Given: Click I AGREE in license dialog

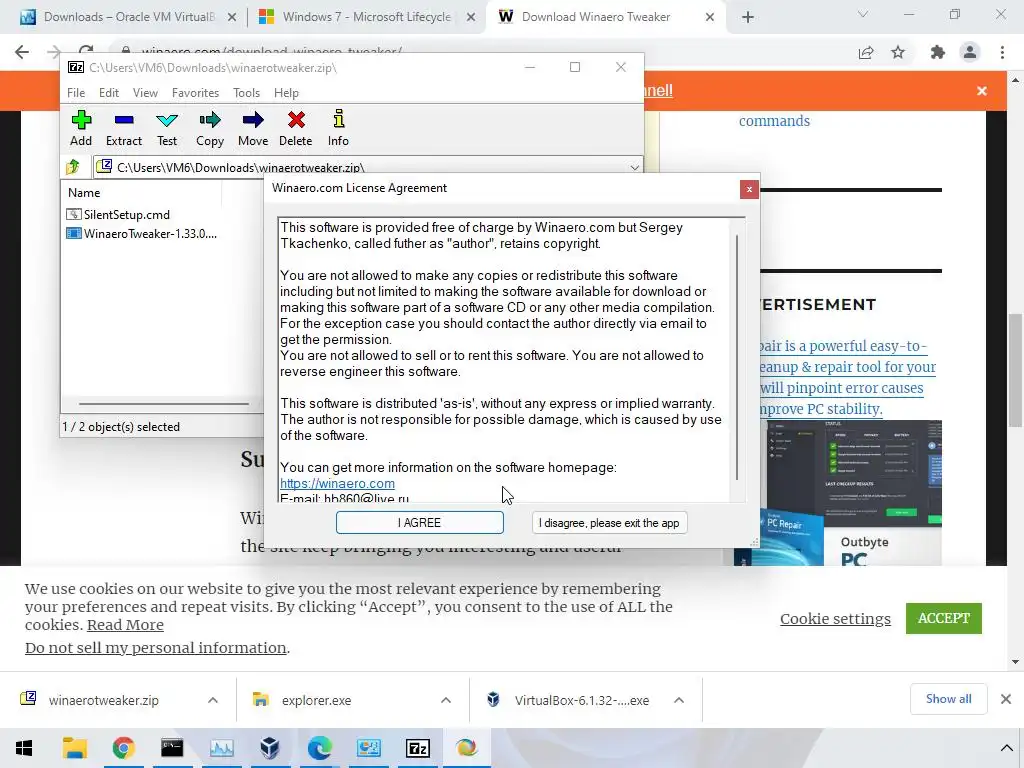Looking at the screenshot, I should coord(419,522).
